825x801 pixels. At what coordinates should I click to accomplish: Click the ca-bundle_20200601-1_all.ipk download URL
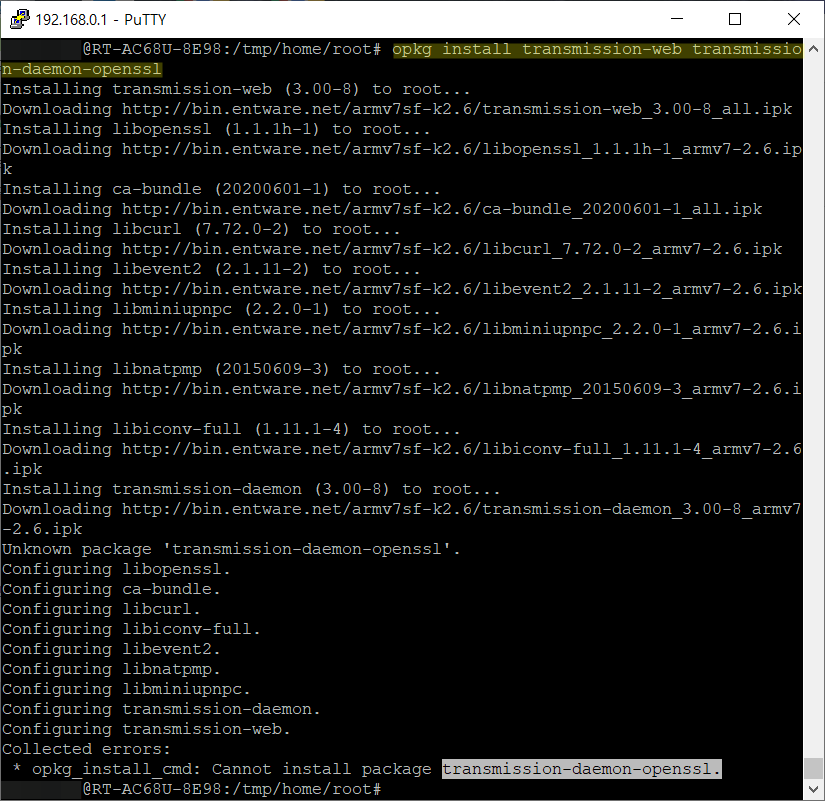[x=442, y=209]
